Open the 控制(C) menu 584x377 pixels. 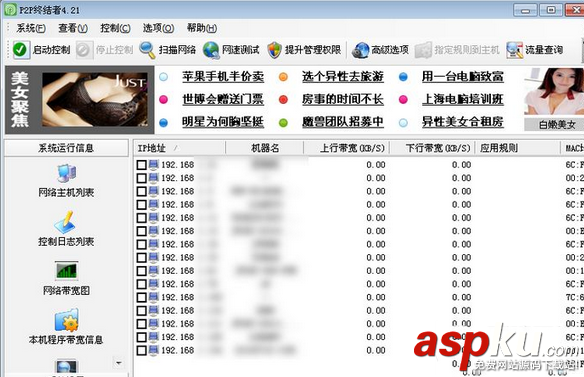click(115, 28)
